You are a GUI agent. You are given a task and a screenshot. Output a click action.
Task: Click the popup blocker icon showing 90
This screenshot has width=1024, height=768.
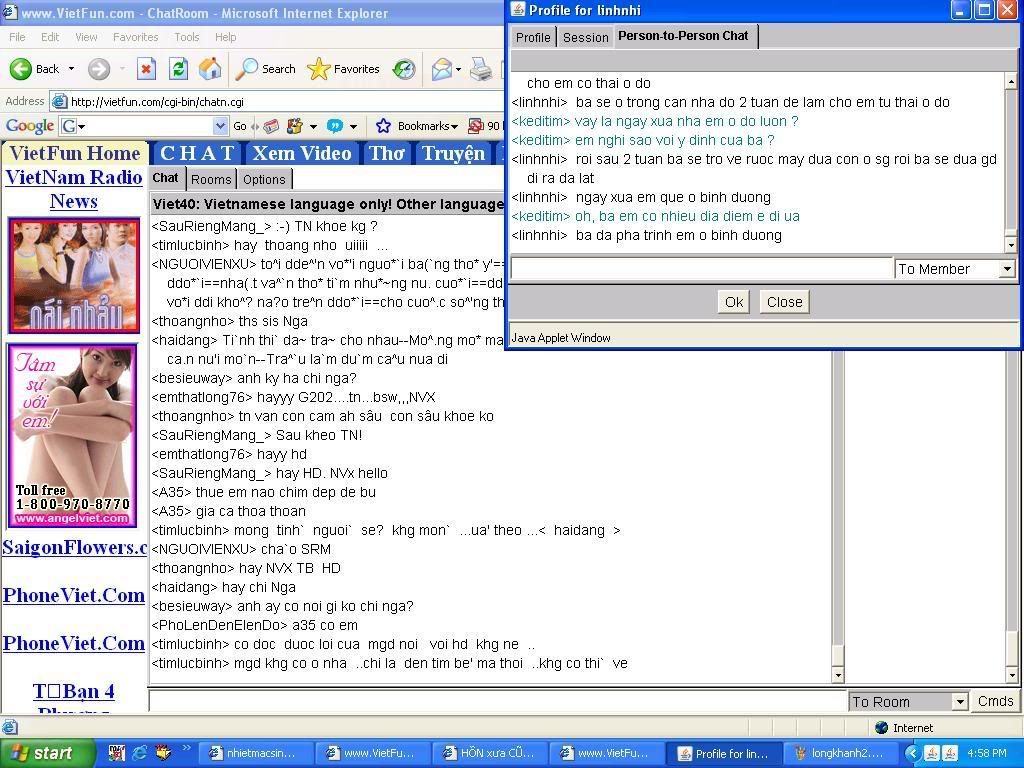pos(476,125)
